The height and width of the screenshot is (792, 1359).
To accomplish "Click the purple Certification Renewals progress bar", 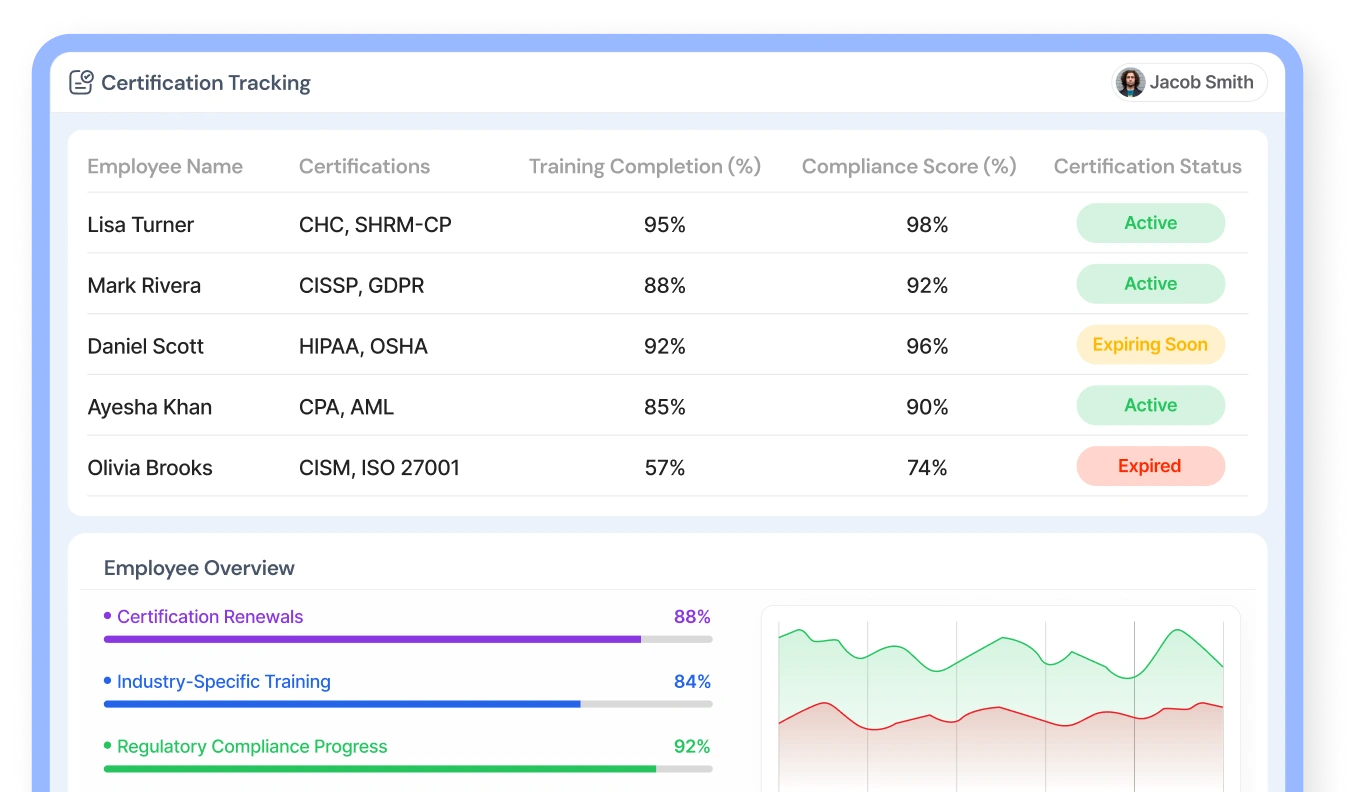I will point(408,639).
